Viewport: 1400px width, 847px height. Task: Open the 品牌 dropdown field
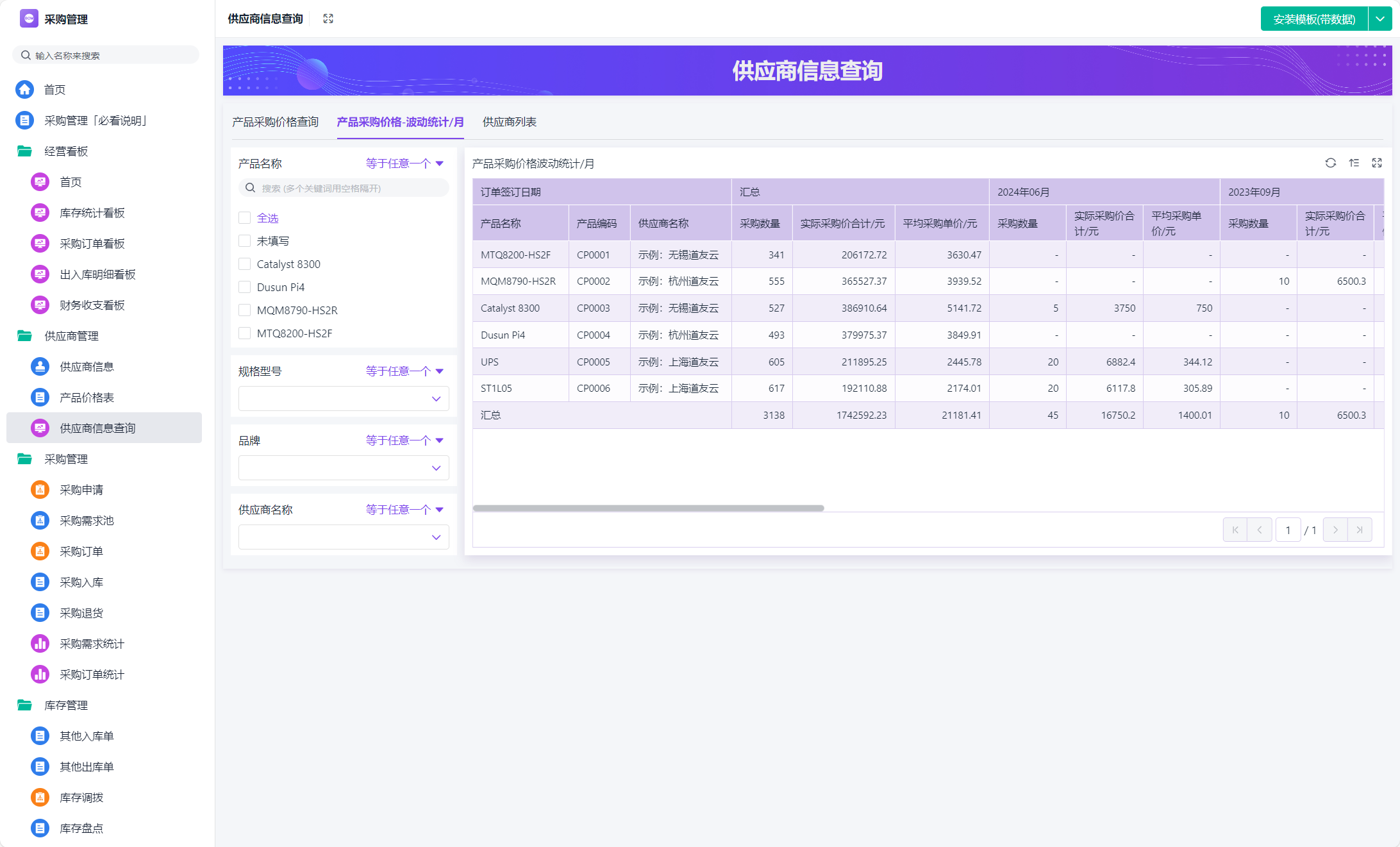[343, 467]
